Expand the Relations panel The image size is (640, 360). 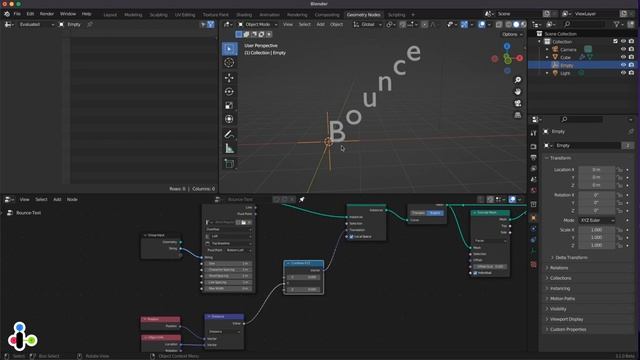[x=559, y=268]
